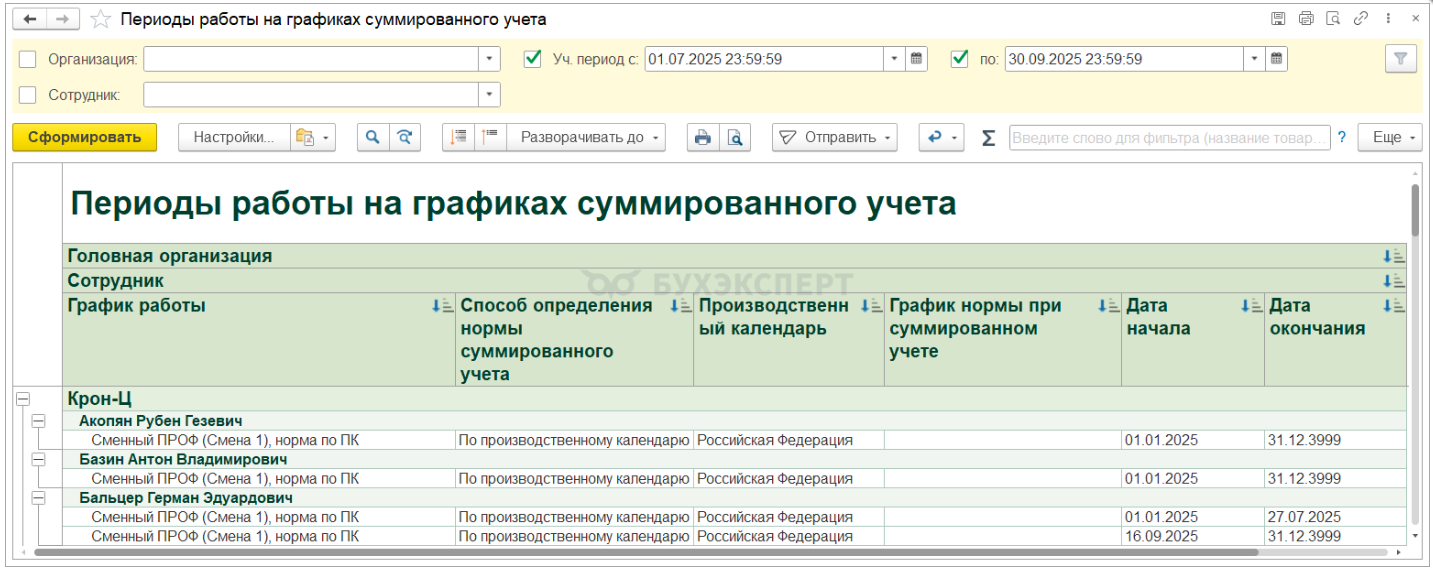The height and width of the screenshot is (570, 1433).
Task: Open the 'Разворачивать до' dropdown
Action: pyautogui.click(x=586, y=138)
